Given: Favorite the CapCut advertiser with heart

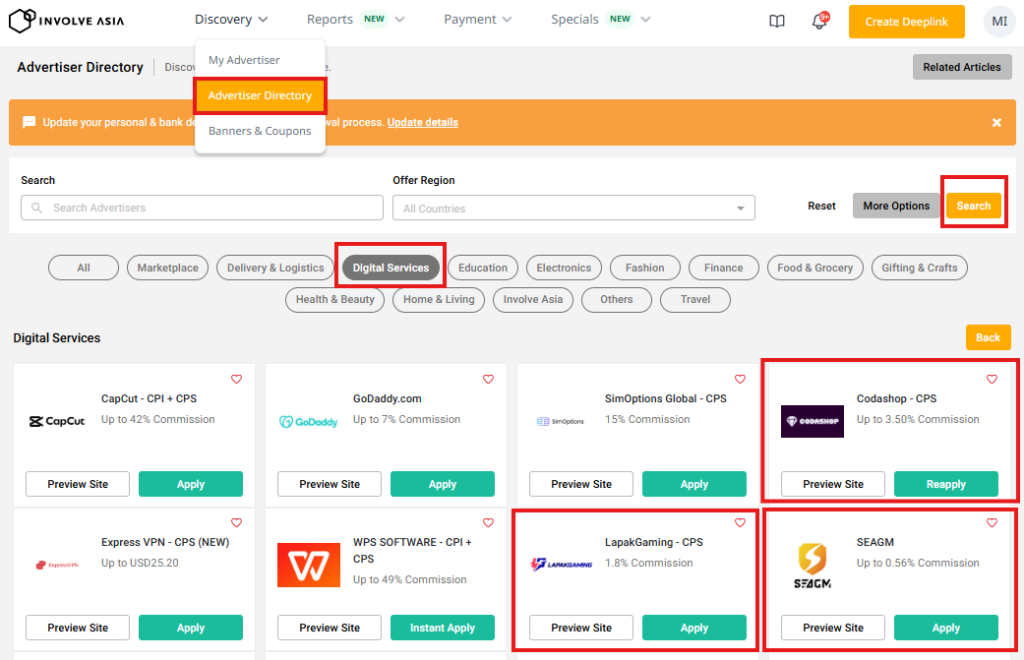Looking at the screenshot, I should (x=236, y=379).
